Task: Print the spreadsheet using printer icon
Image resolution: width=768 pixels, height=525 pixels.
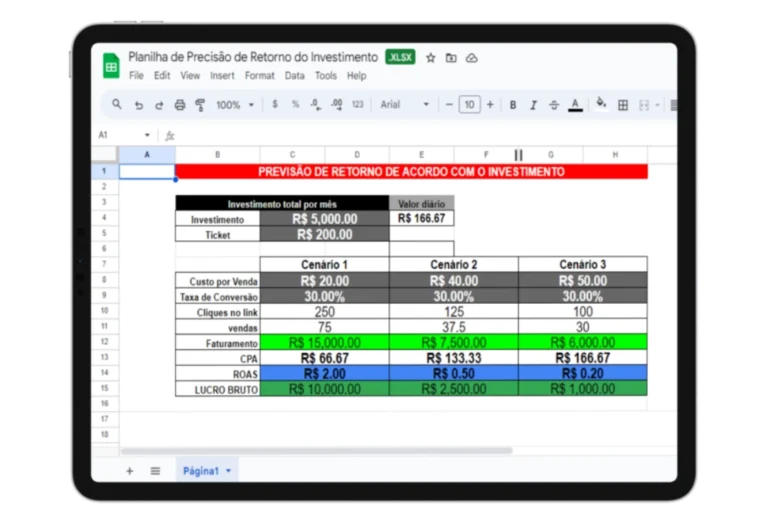Action: point(180,105)
